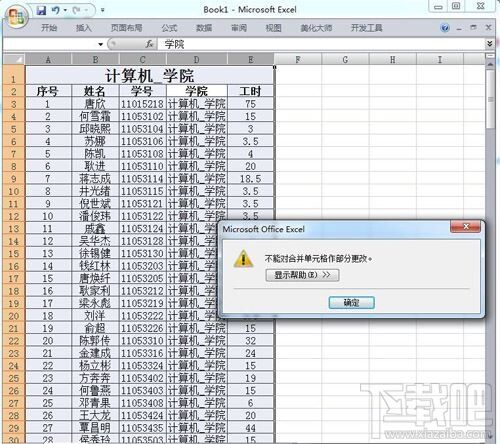Open the Undo history dropdown arrow
Viewport: 500px width, 444px height.
(65, 10)
